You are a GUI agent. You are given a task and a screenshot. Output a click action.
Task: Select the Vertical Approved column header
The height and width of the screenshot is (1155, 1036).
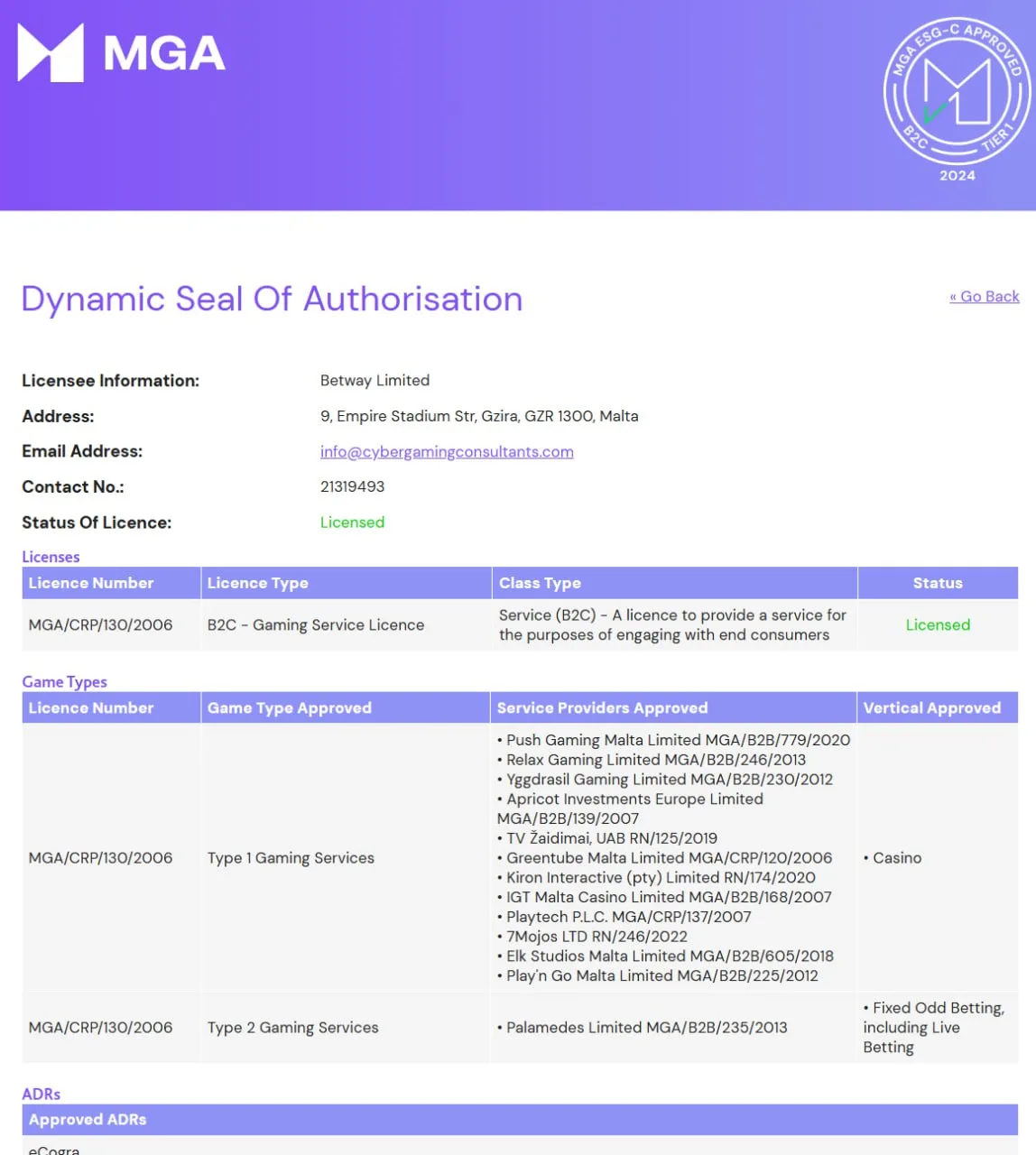938,707
